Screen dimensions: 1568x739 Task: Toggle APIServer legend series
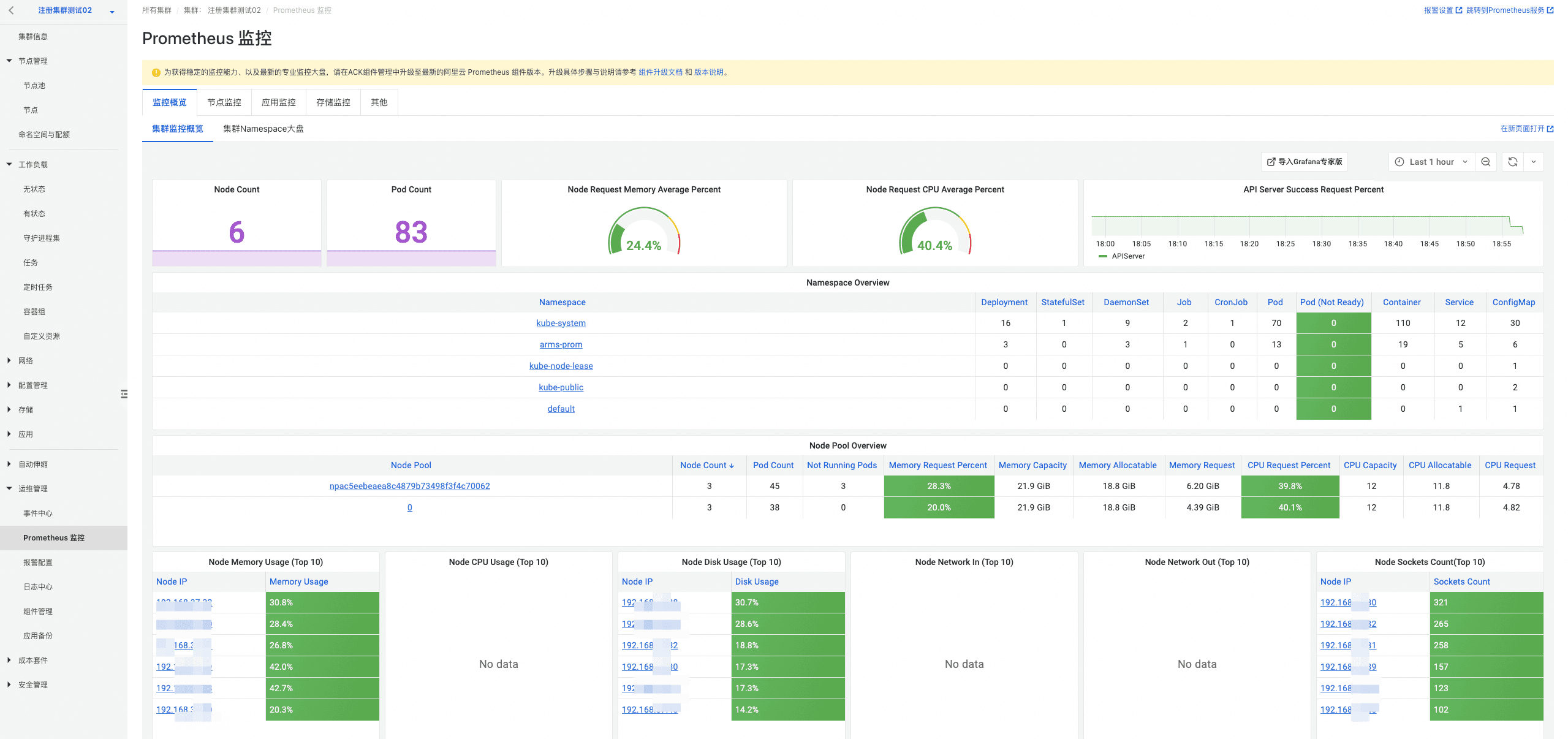(x=1127, y=256)
